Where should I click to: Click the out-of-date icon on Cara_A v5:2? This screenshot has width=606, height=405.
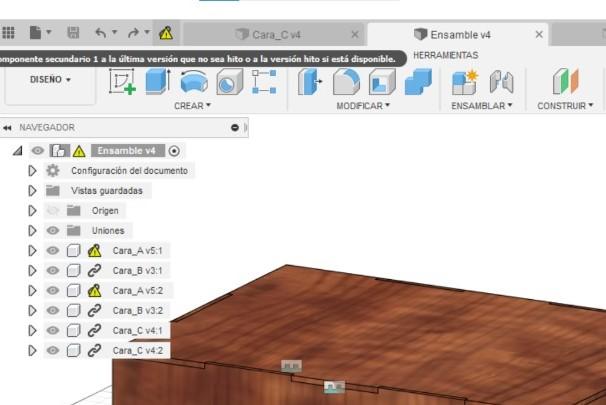click(x=94, y=291)
